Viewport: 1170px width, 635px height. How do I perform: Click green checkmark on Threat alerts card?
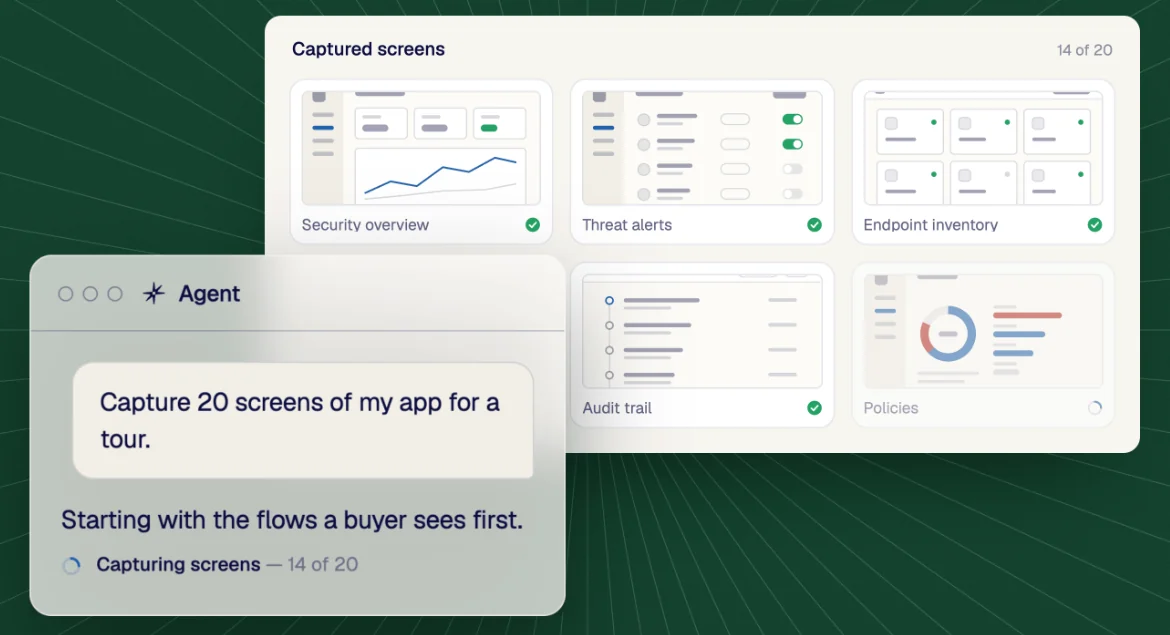coord(814,225)
